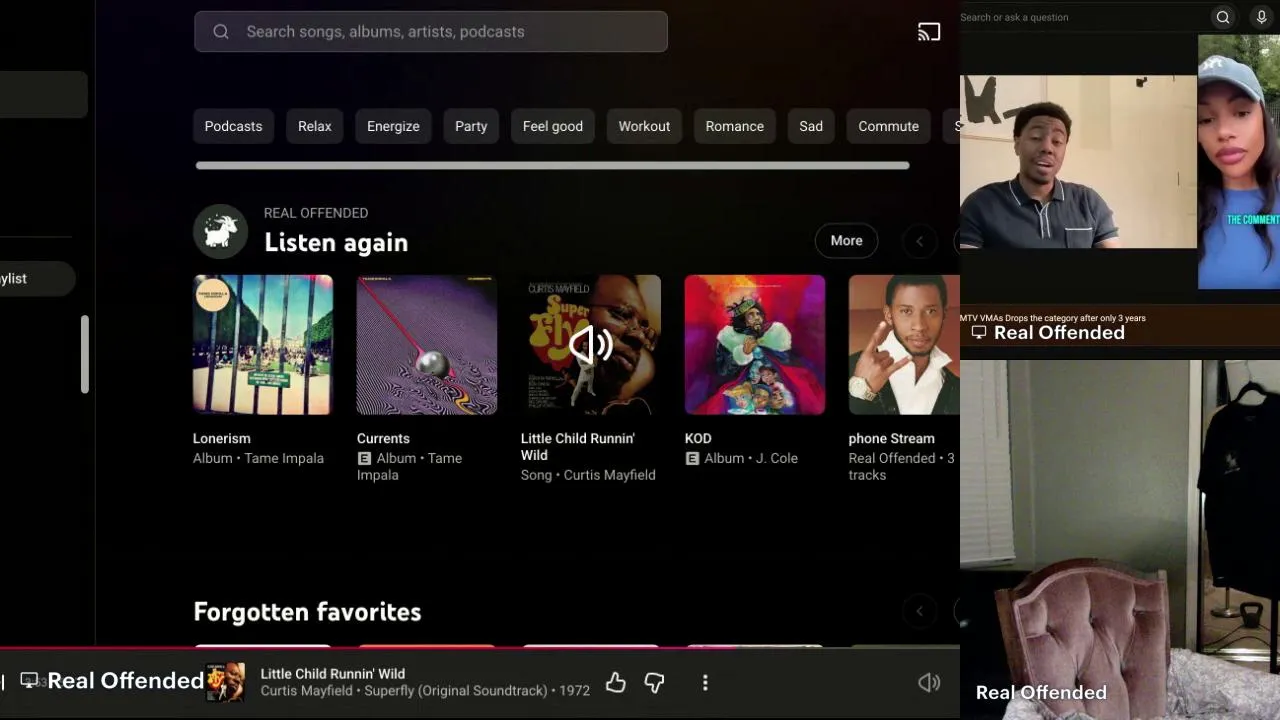Click the speaker icon on Little Child Runnin' Wild cover
This screenshot has height=720, width=1280.
591,345
